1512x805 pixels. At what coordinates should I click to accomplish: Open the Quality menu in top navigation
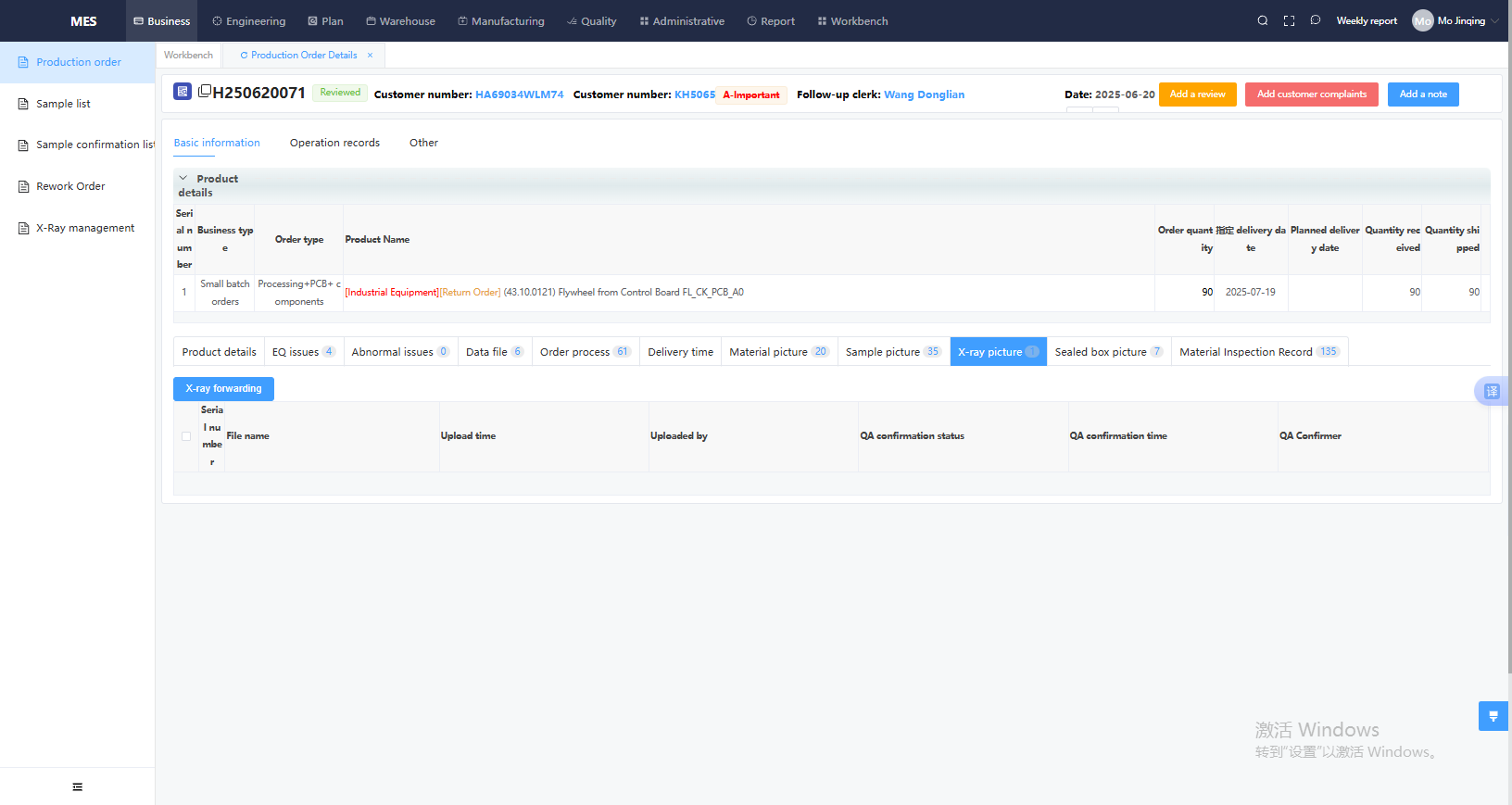[591, 21]
